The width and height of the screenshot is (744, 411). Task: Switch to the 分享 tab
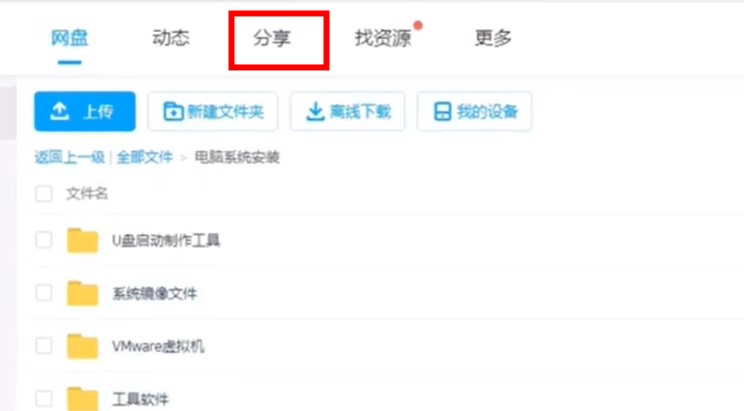[271, 38]
